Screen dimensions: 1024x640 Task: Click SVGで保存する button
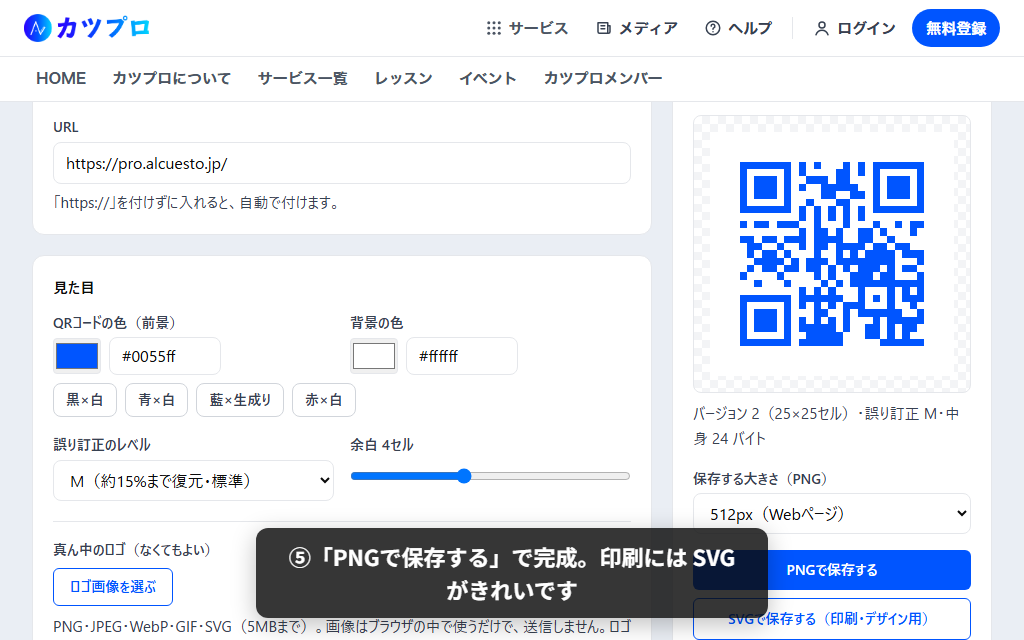click(831, 618)
